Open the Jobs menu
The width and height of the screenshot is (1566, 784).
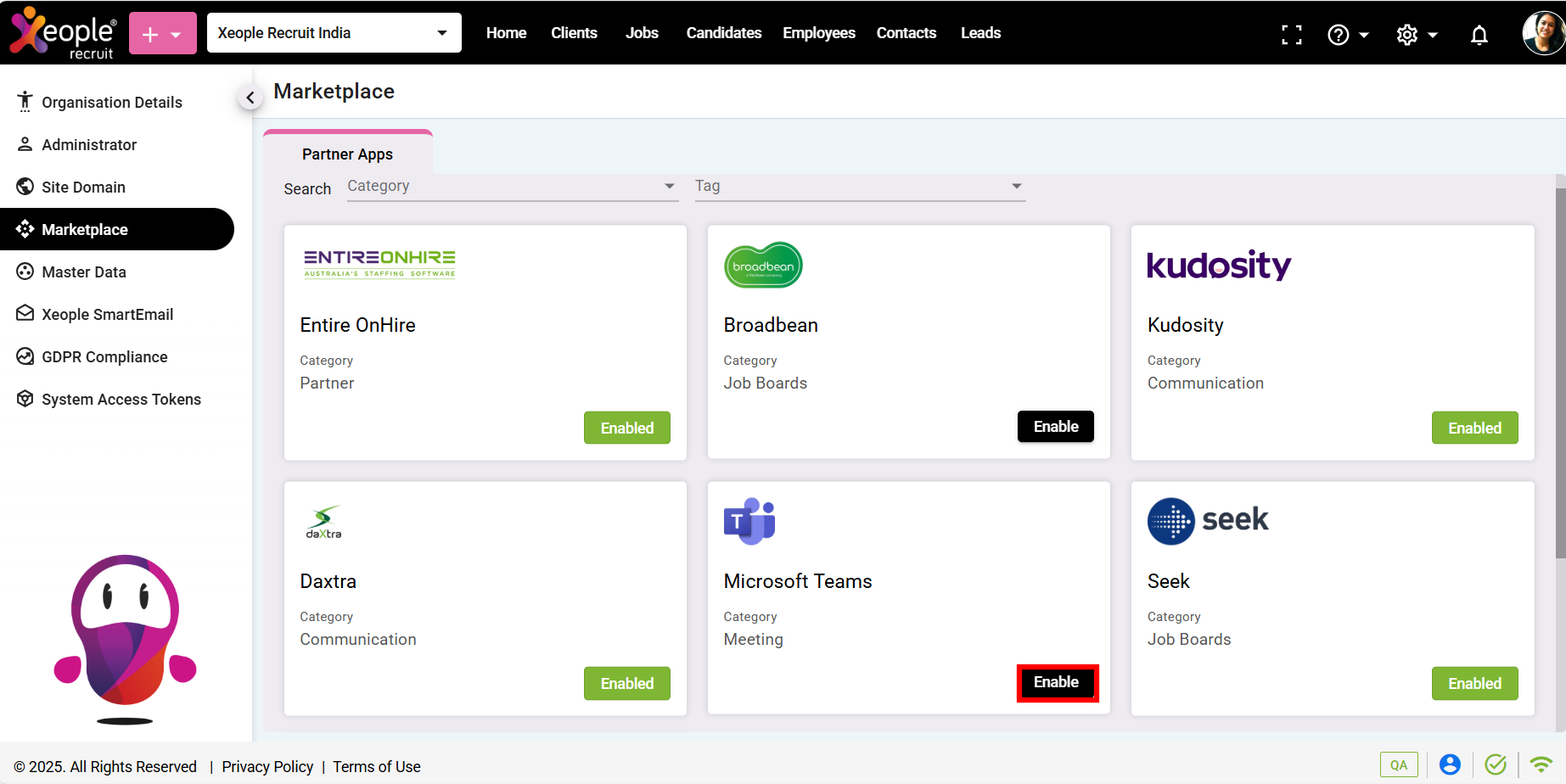642,33
